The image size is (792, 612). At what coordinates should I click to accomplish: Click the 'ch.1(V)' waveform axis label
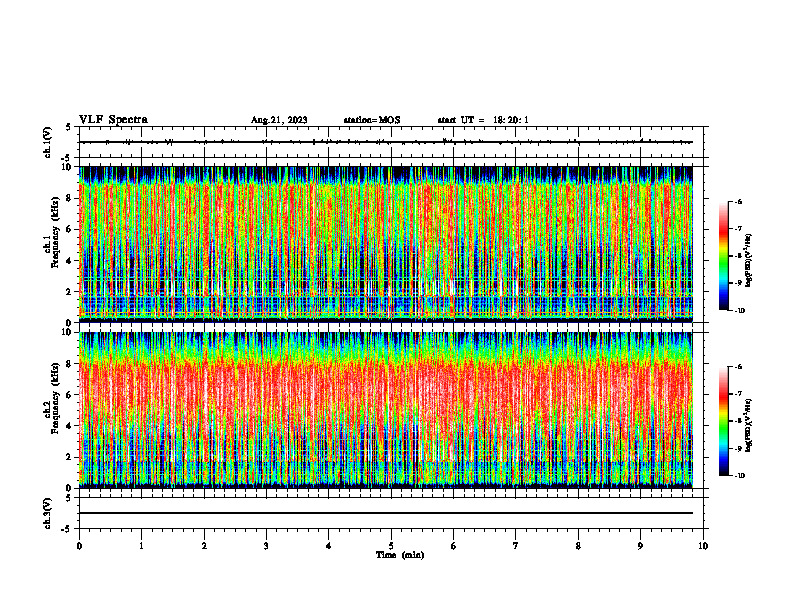coord(48,142)
